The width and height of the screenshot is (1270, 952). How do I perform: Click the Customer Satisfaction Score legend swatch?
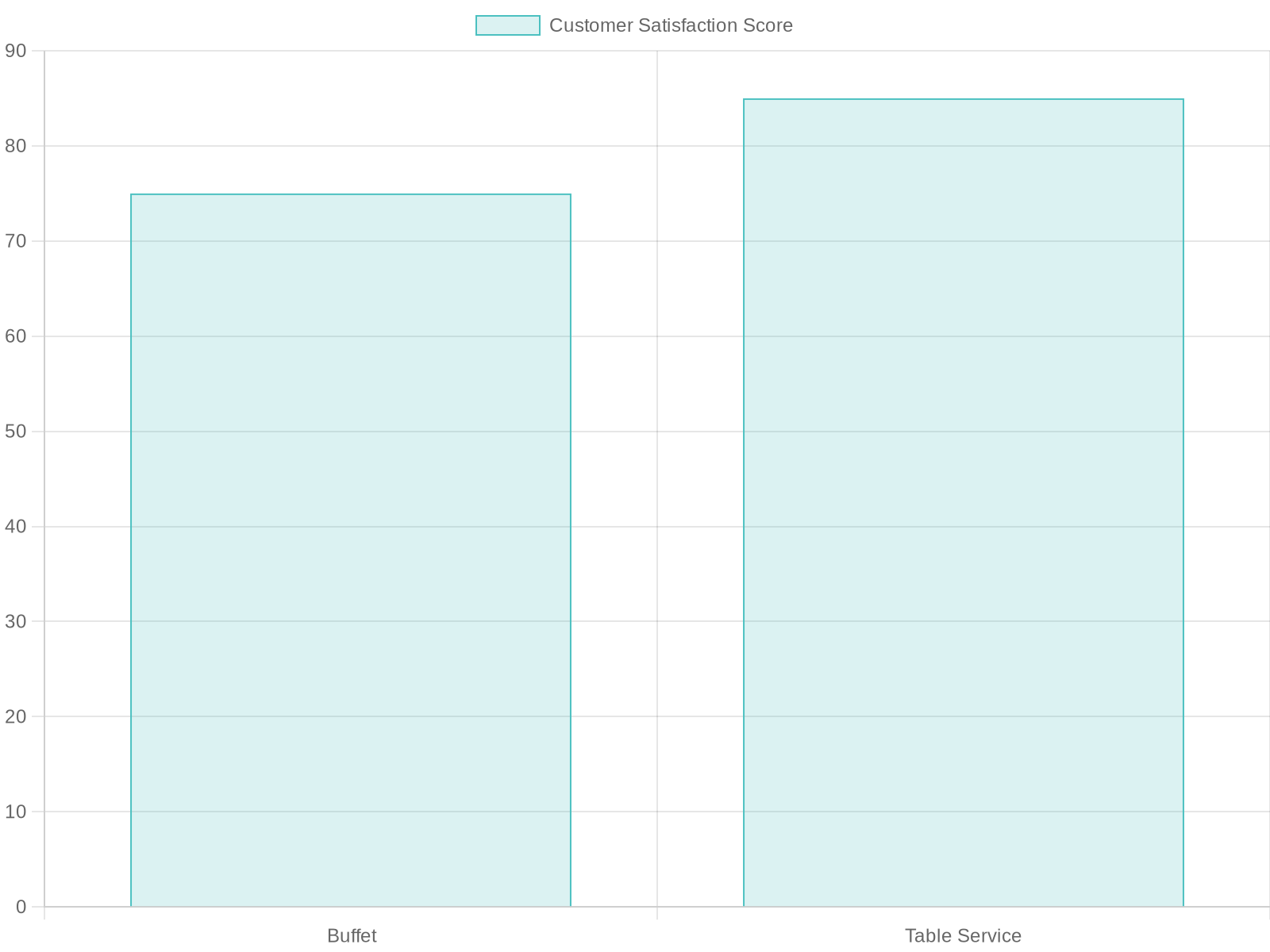508,25
